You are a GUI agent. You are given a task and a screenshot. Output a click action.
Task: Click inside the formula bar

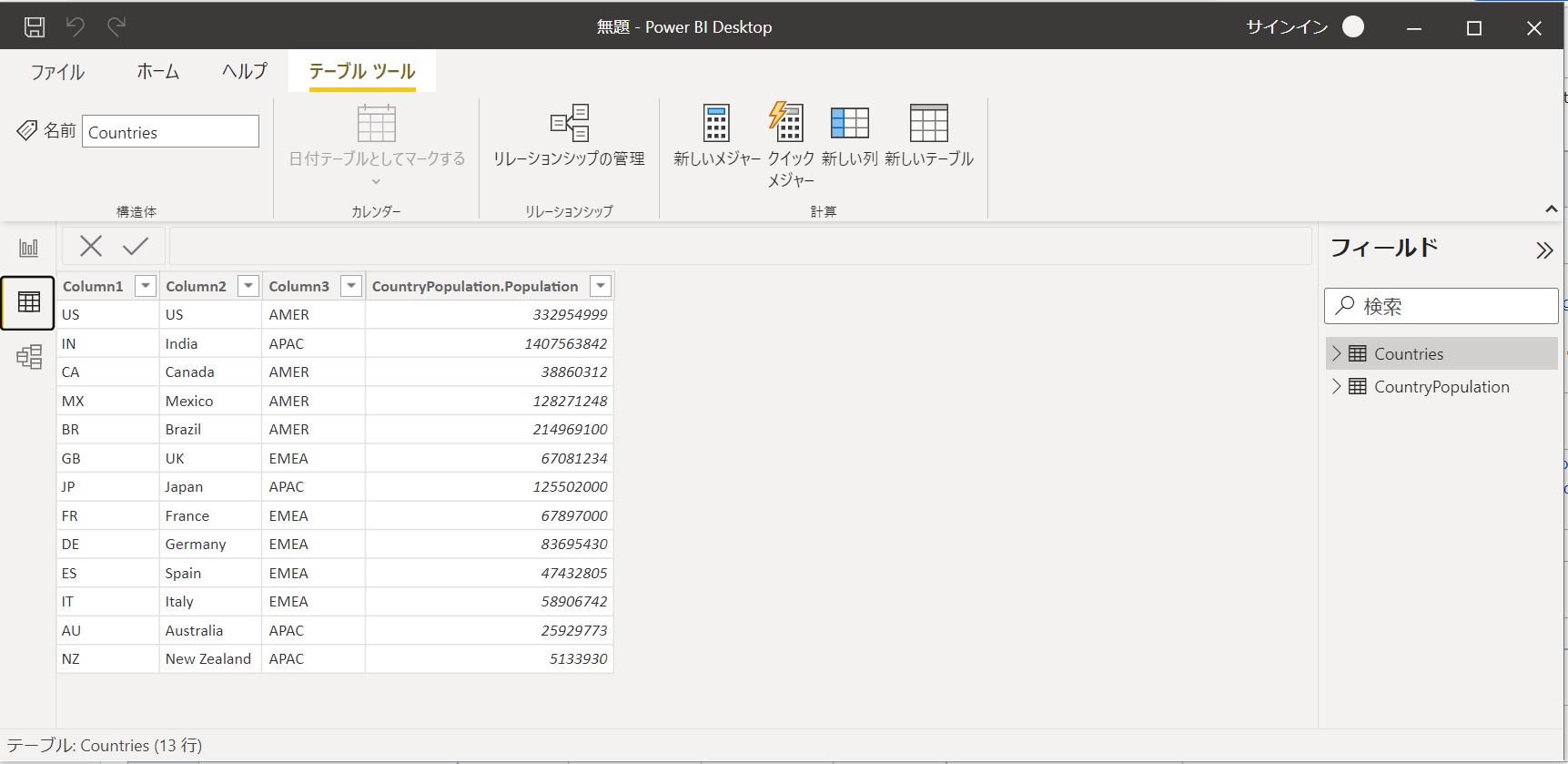pos(740,246)
